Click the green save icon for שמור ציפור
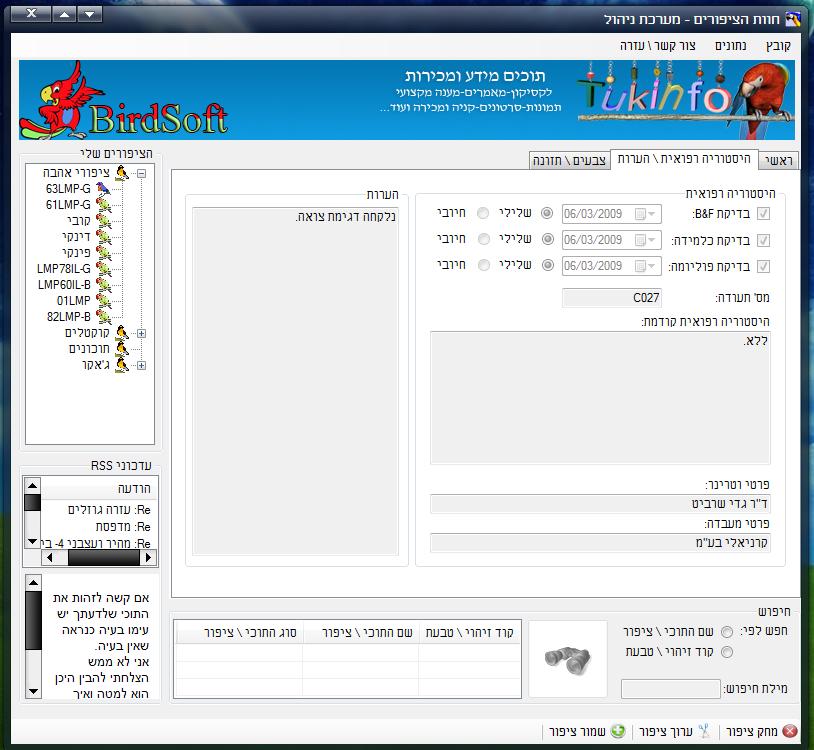Image resolution: width=814 pixels, height=750 pixels. click(x=618, y=731)
